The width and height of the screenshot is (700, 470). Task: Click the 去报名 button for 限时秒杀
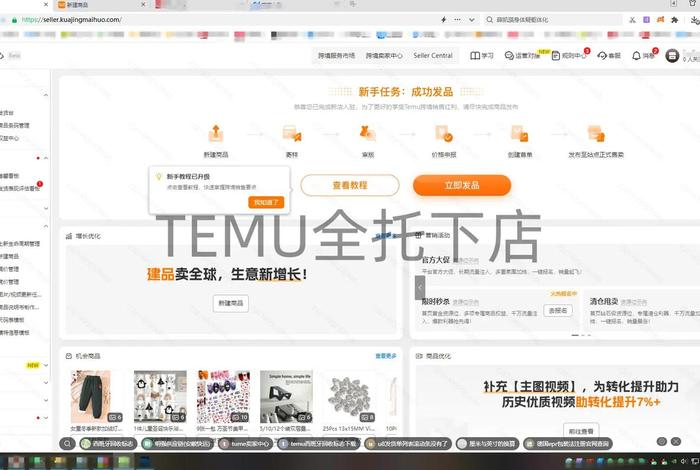click(x=558, y=310)
